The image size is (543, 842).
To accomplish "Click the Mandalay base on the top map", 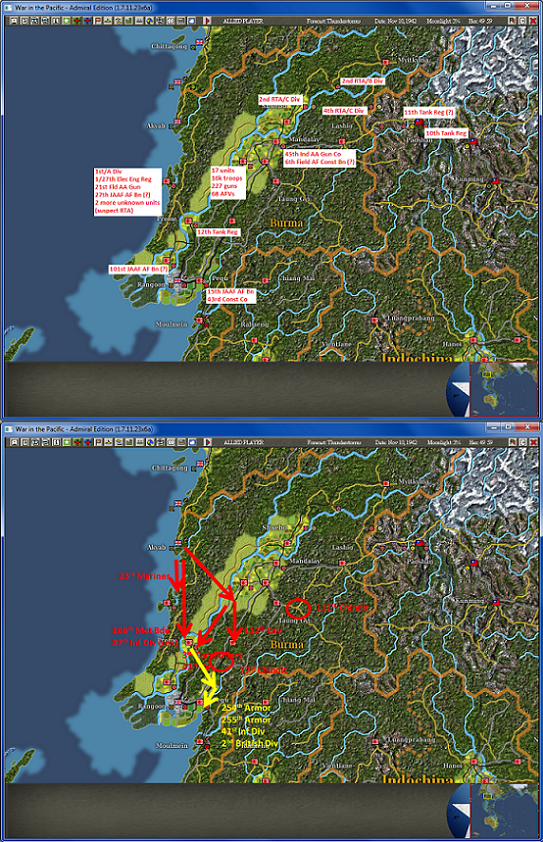I will click(276, 142).
